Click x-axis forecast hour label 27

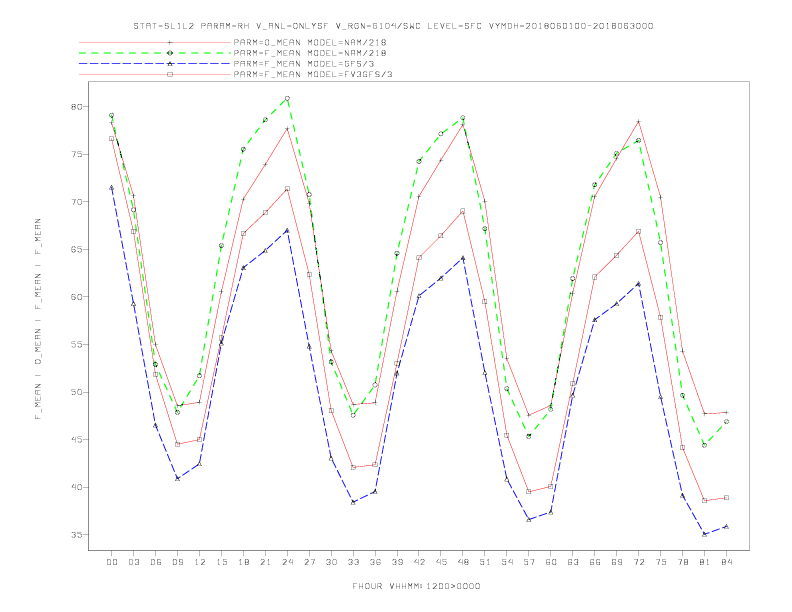(309, 562)
